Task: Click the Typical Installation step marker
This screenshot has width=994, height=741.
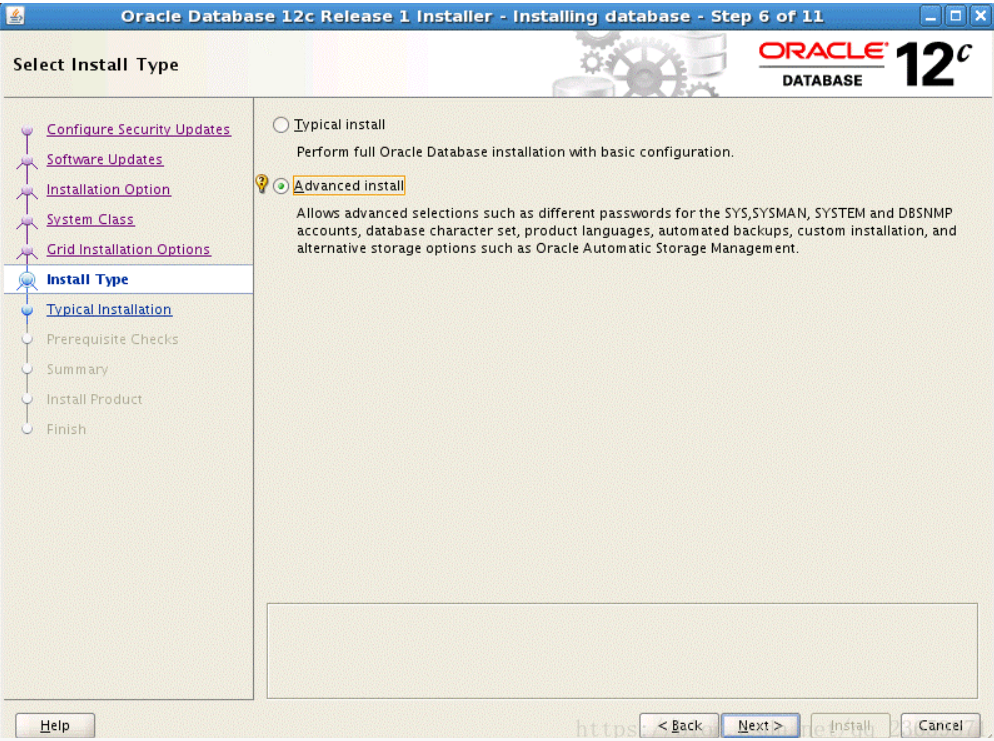Action: click(x=27, y=311)
